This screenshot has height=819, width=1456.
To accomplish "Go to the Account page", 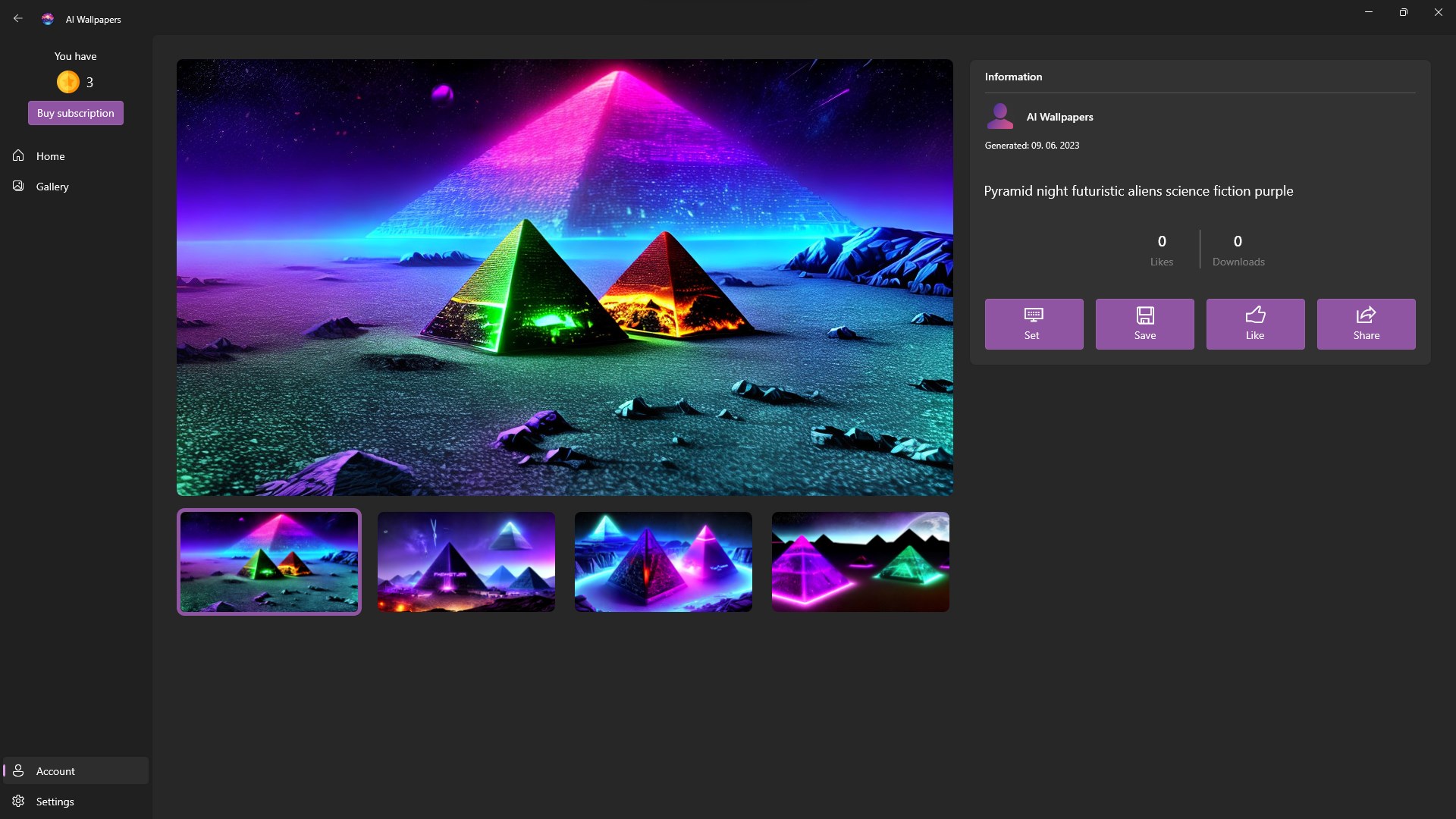I will tap(55, 771).
